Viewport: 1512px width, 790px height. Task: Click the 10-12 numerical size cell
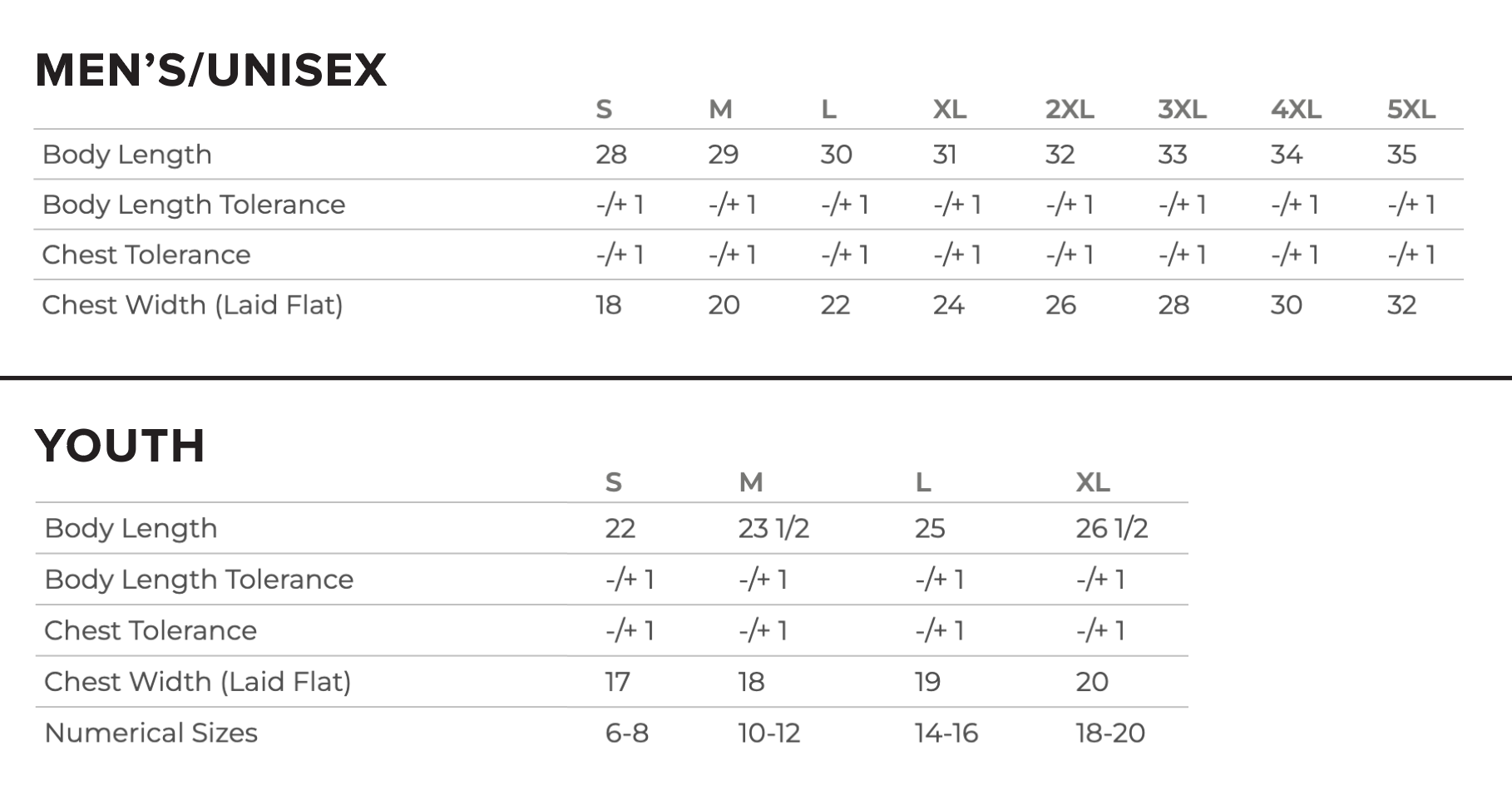point(768,733)
